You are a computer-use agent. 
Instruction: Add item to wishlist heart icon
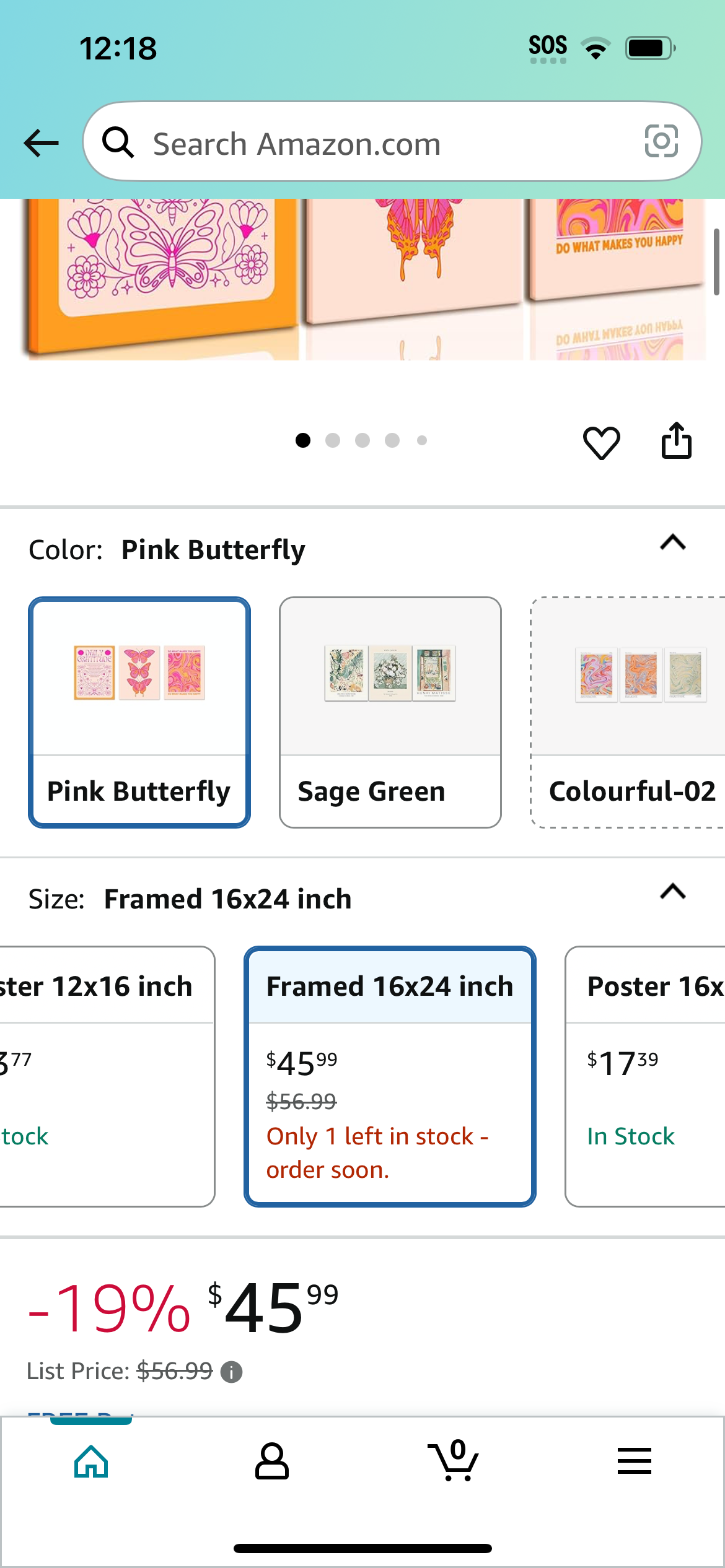coord(601,442)
